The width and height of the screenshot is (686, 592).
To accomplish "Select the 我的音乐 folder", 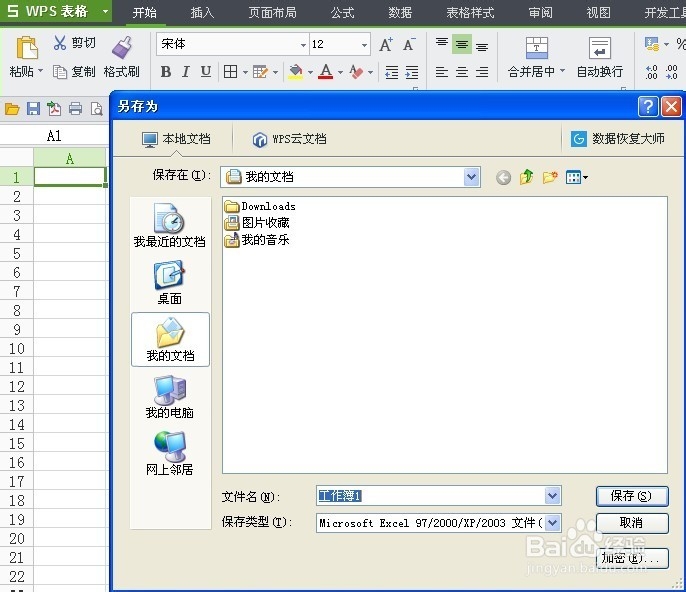I will point(257,240).
